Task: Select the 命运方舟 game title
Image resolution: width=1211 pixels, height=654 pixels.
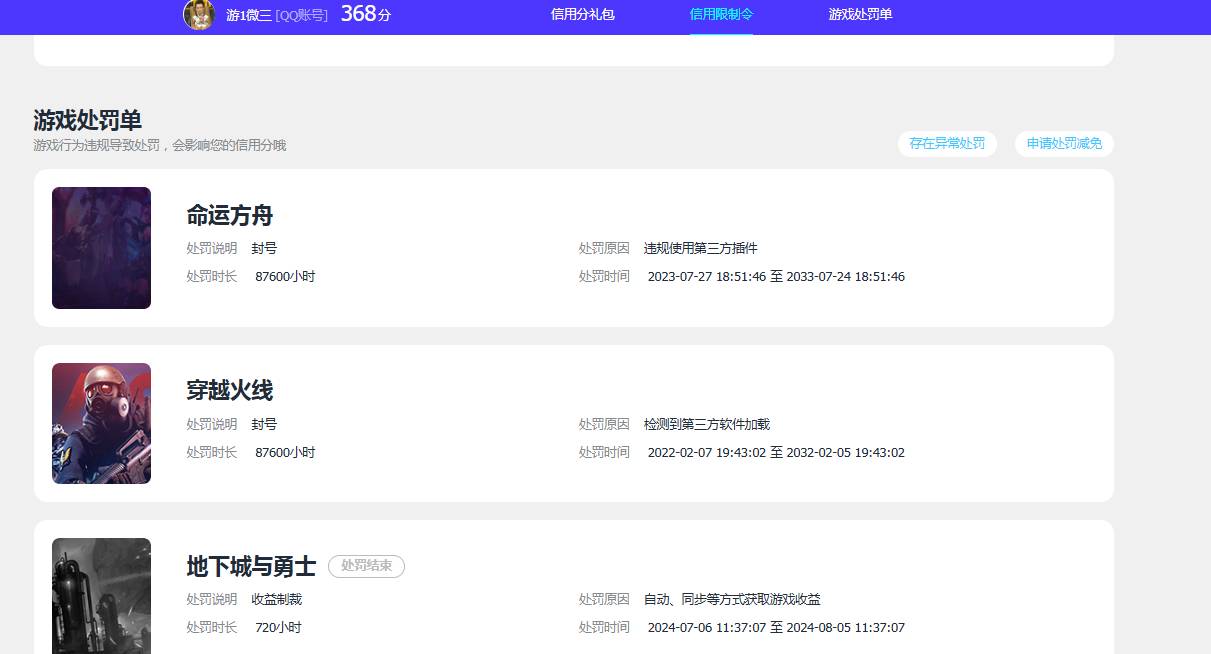Action: tap(229, 215)
